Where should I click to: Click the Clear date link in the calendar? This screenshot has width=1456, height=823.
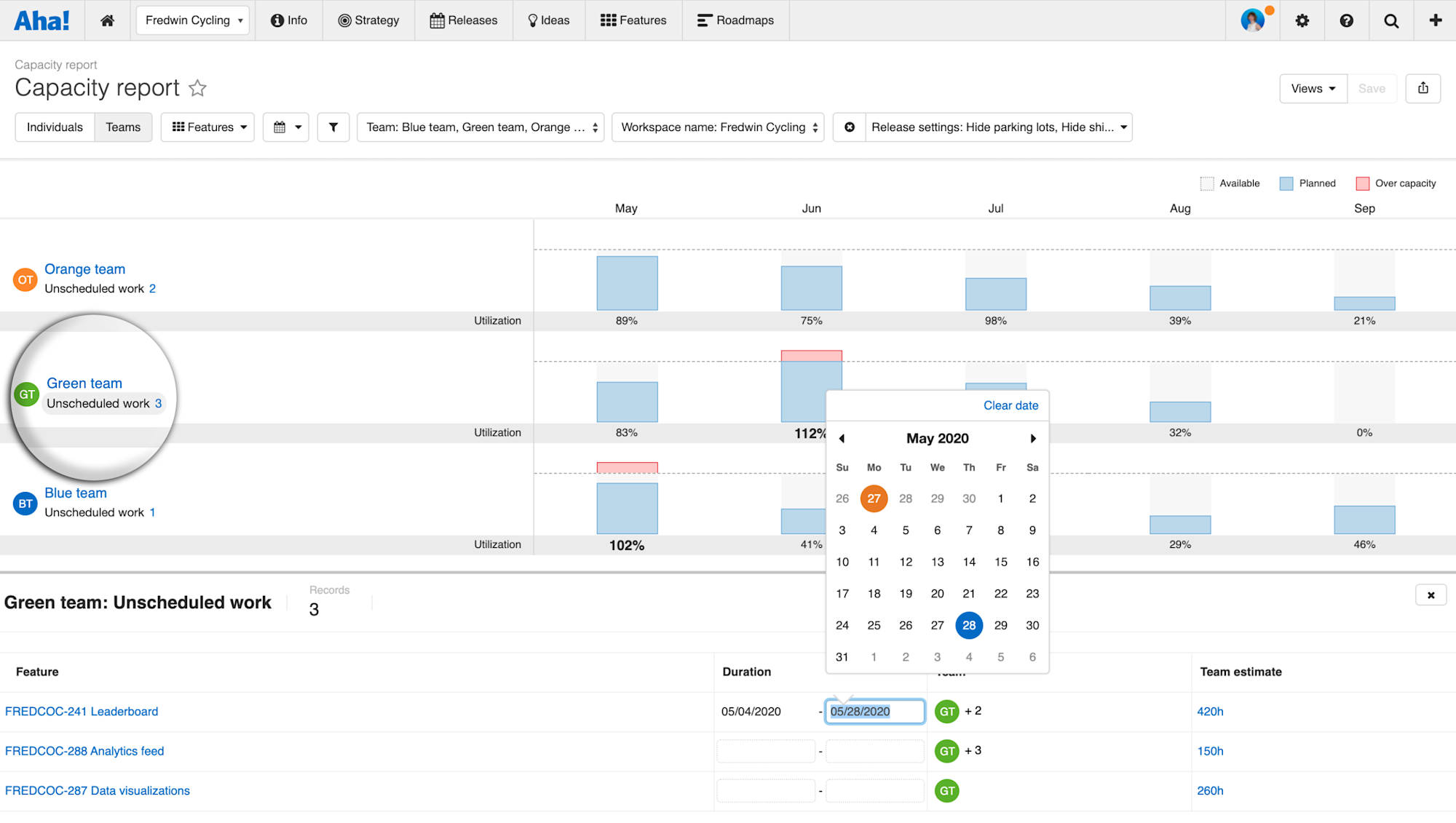(x=1010, y=405)
